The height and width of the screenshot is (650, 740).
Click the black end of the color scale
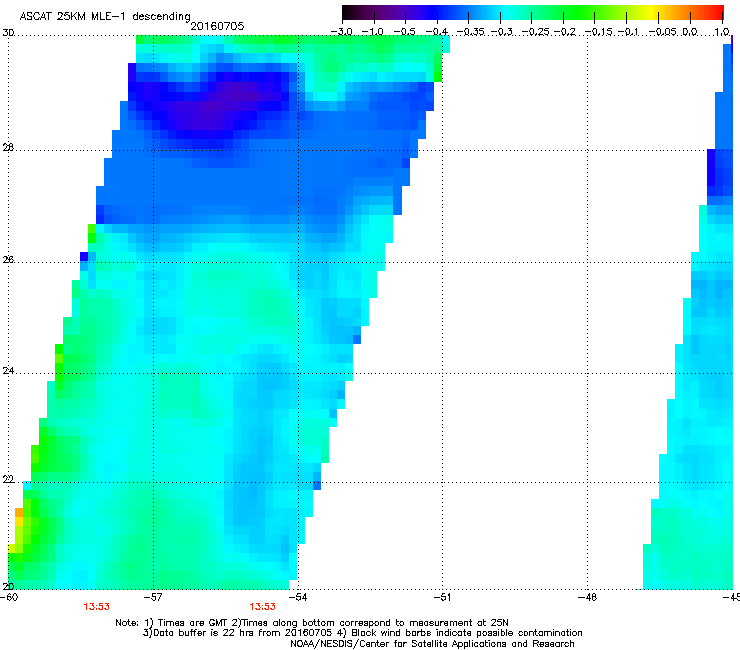pos(349,12)
